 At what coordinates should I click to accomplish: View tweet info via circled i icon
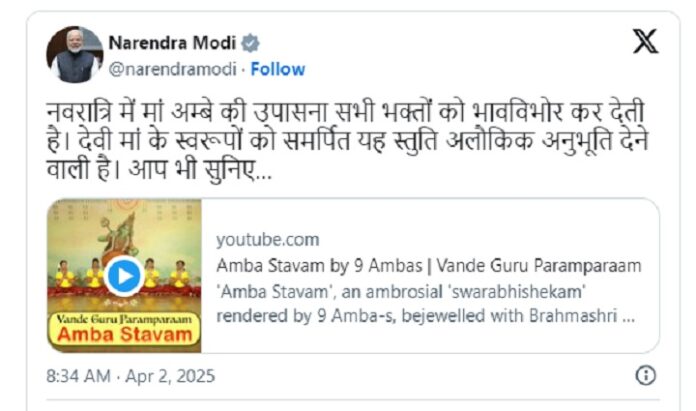pos(645,375)
